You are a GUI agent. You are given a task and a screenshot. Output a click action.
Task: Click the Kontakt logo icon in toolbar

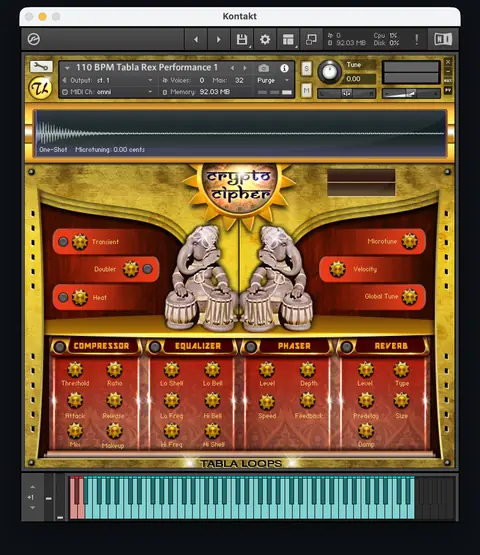pyautogui.click(x=34, y=39)
